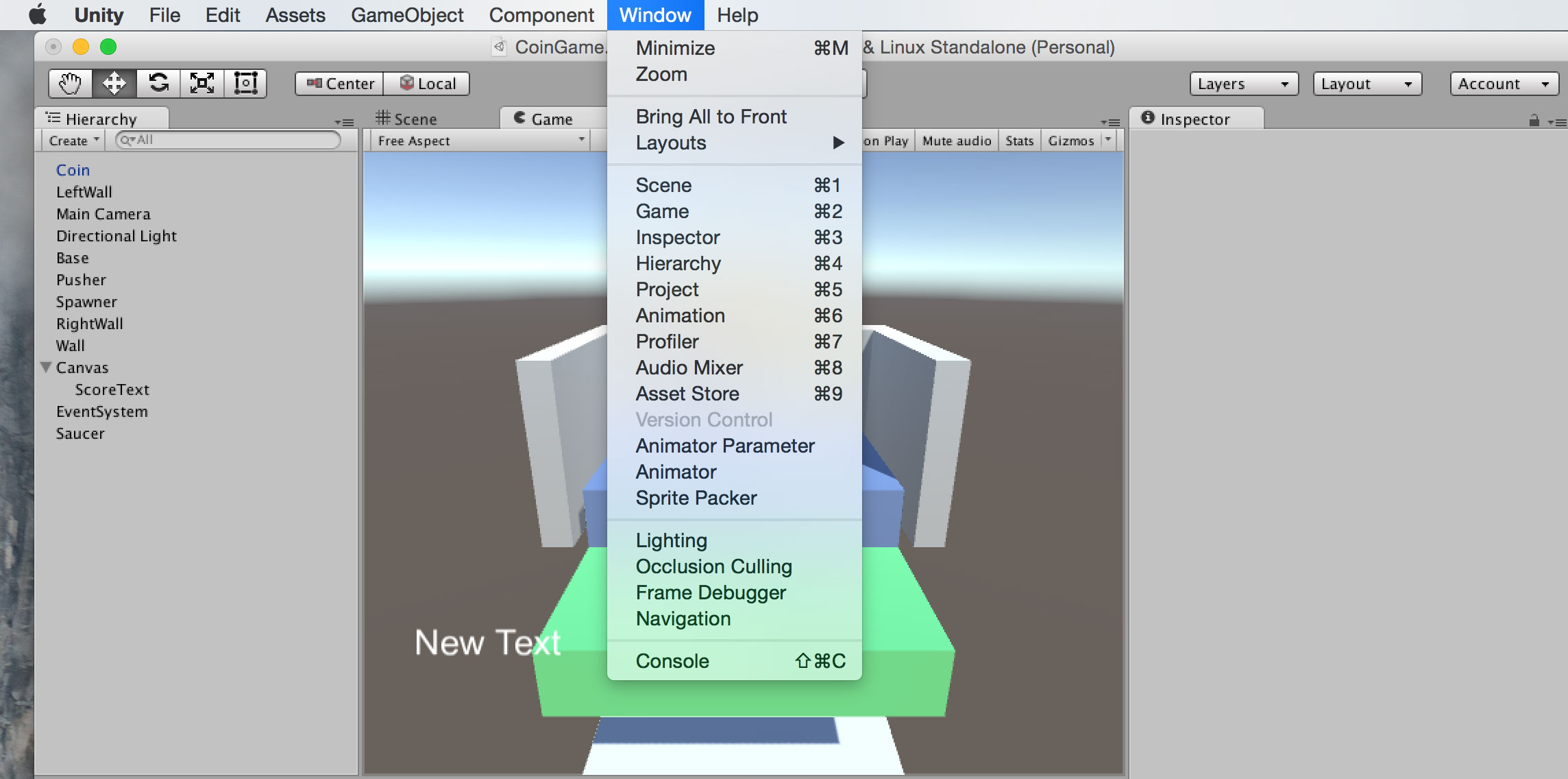Screen dimensions: 1568x779
Task: Open Sprite Packer from menu
Action: coord(734,498)
